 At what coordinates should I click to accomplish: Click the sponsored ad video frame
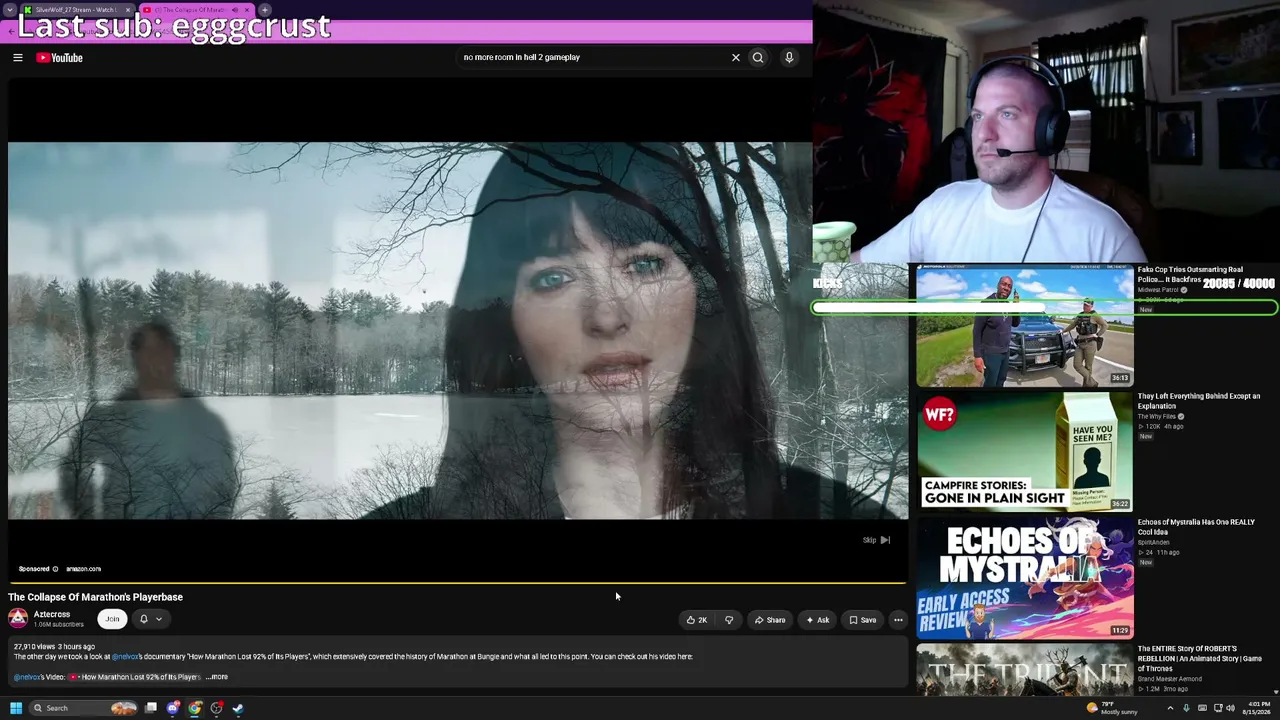457,330
